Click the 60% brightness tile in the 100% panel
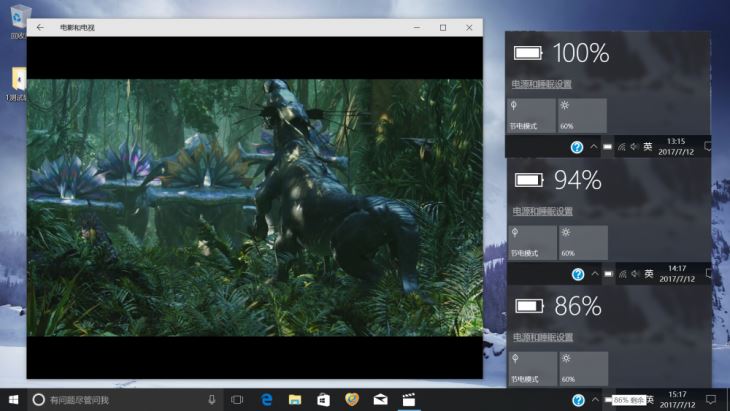This screenshot has height=411, width=730. (582, 115)
